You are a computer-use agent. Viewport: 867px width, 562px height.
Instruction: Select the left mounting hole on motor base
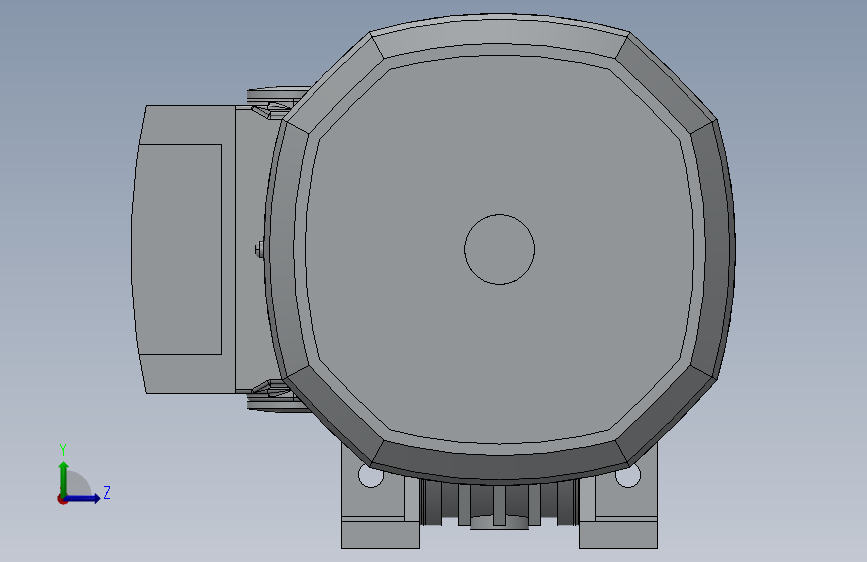pyautogui.click(x=369, y=477)
